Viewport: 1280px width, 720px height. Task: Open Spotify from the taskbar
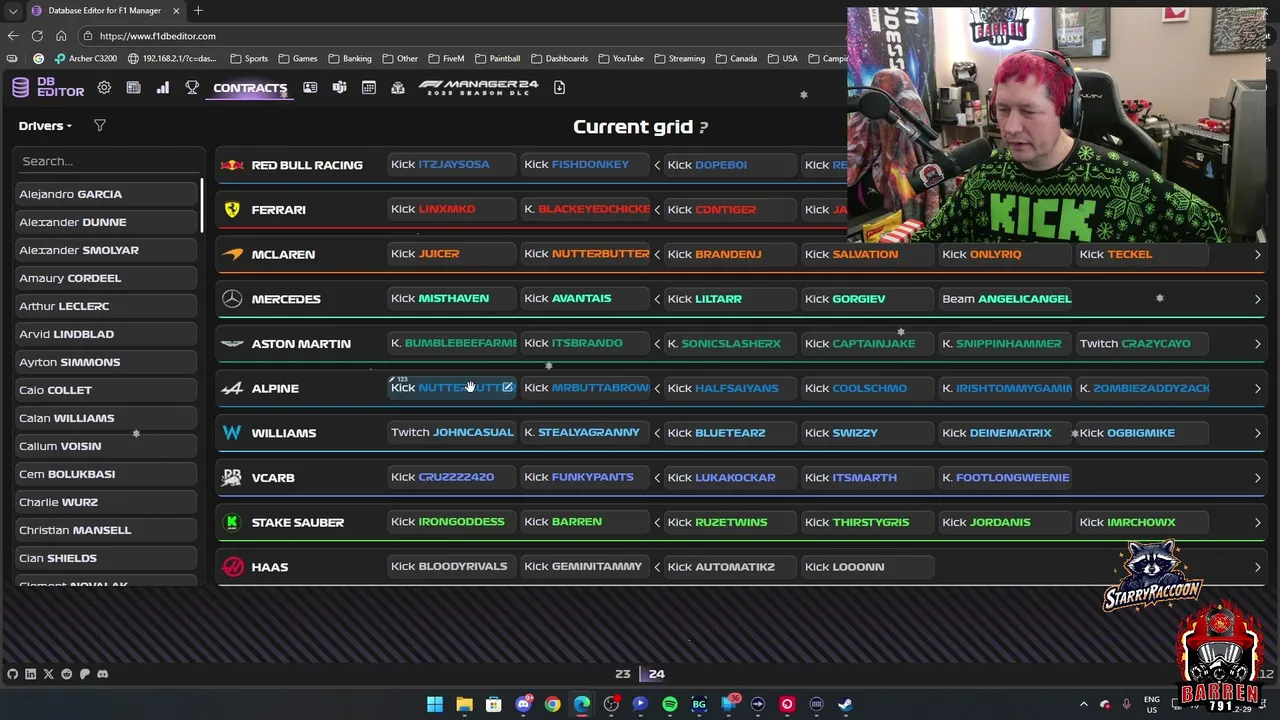(670, 704)
